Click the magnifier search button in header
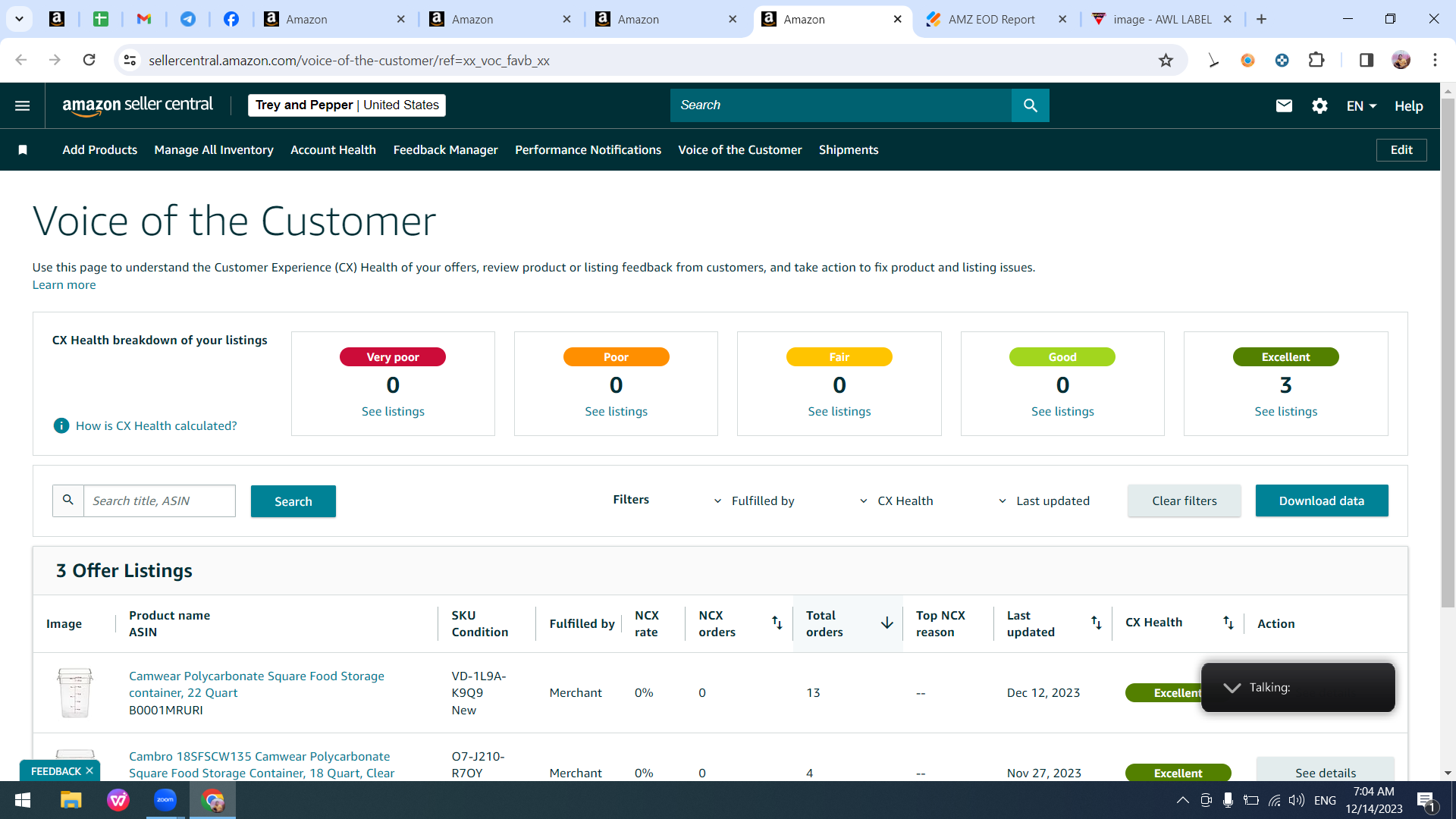This screenshot has width=1456, height=819. [x=1031, y=105]
